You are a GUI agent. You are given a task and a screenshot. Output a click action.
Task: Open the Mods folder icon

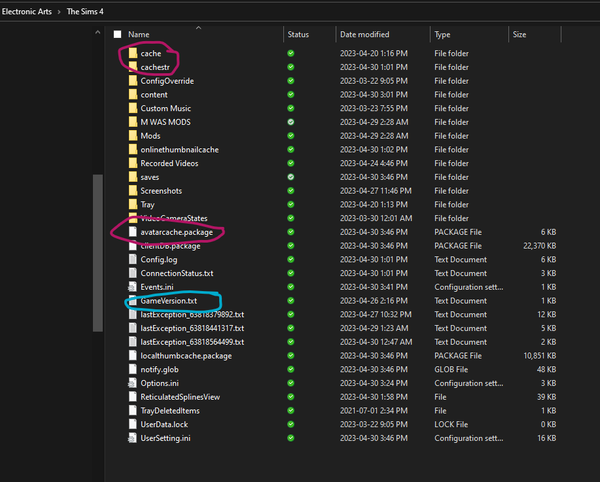click(133, 136)
